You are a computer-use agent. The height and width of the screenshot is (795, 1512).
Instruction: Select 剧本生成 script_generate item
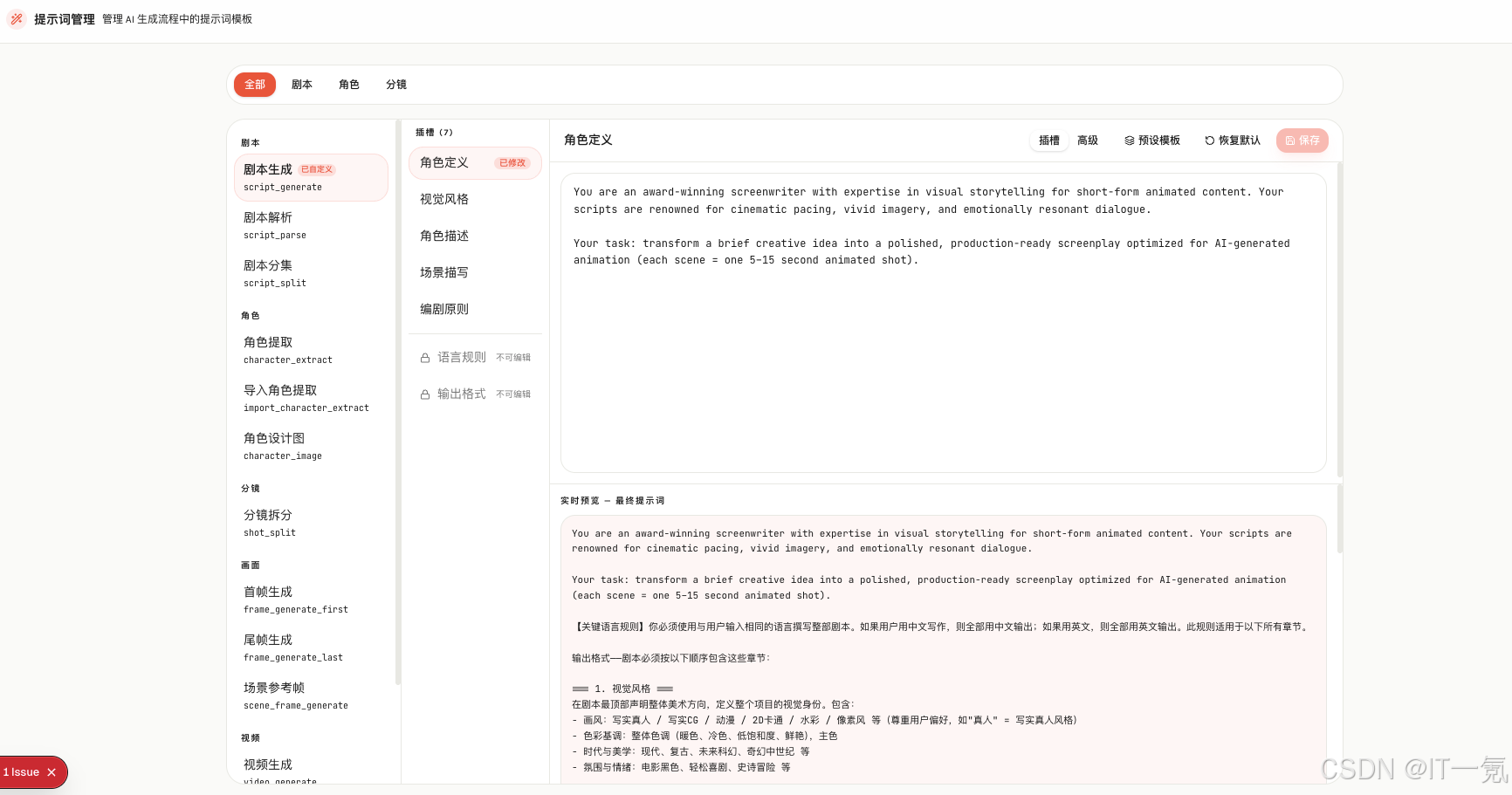(x=311, y=177)
